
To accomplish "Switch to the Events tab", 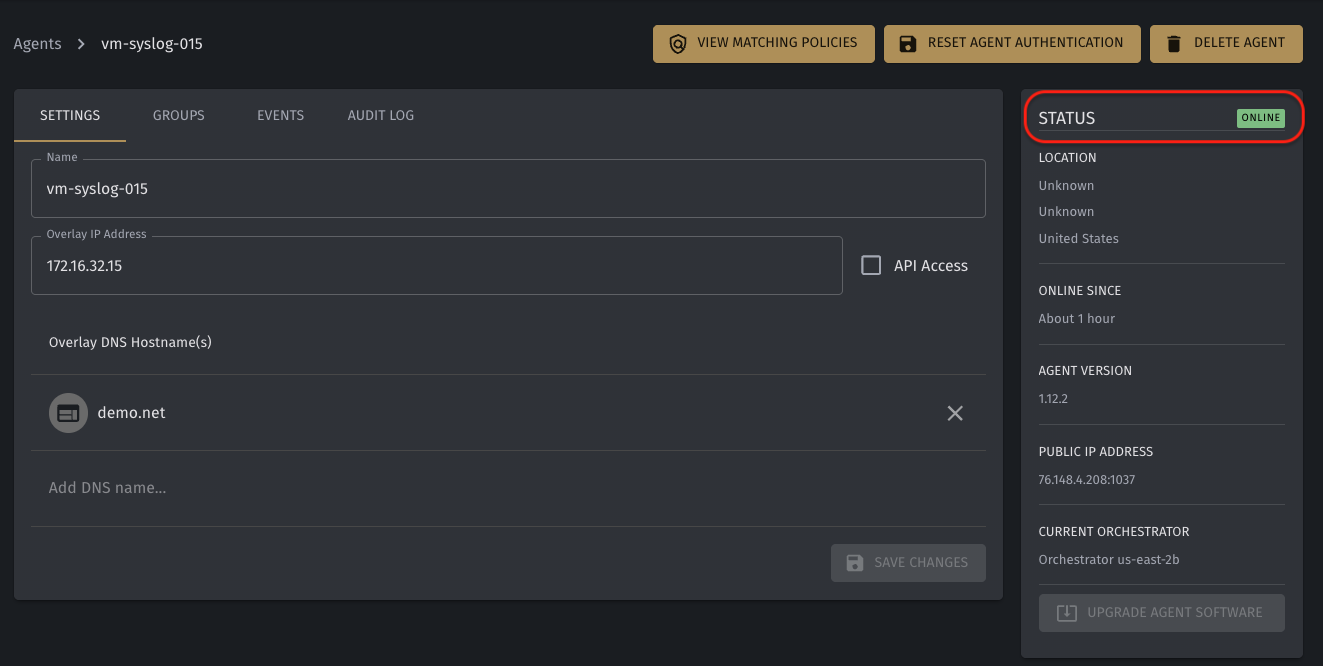I will click(280, 116).
